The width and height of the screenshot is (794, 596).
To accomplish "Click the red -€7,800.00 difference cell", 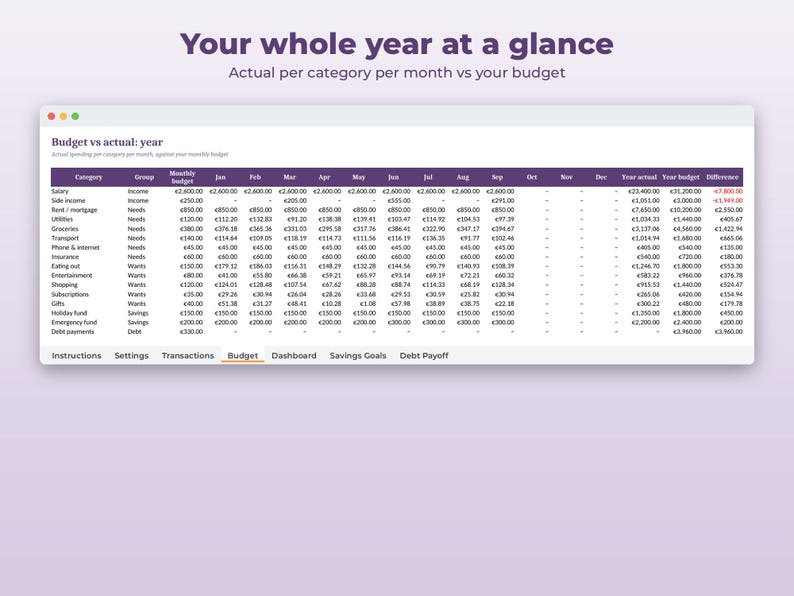I will click(x=728, y=191).
